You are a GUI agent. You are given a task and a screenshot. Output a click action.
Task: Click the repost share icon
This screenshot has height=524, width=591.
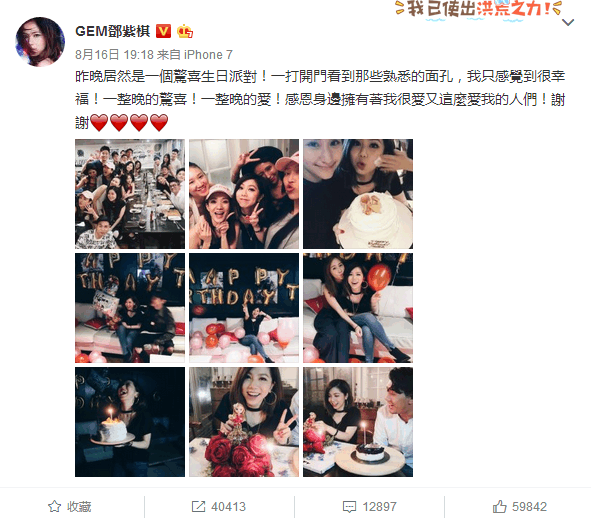198,506
